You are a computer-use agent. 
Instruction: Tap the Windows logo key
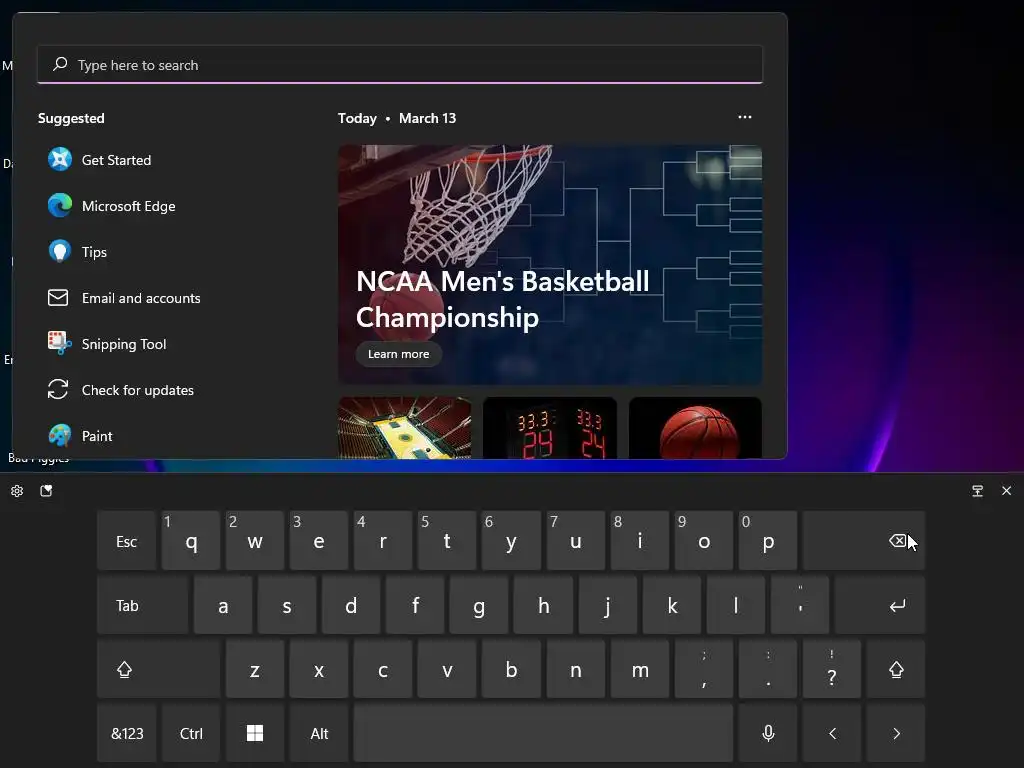[x=255, y=733]
